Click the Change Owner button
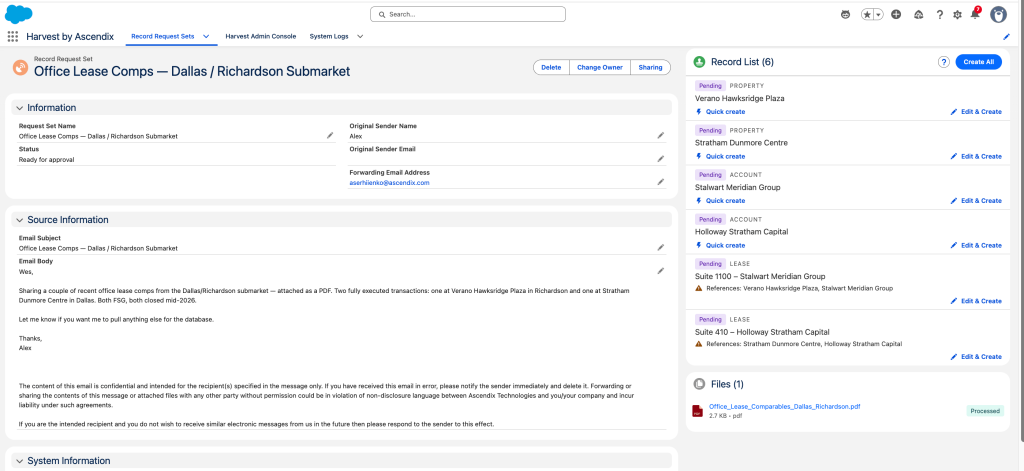Viewport: 1024px width, 471px height. click(600, 67)
